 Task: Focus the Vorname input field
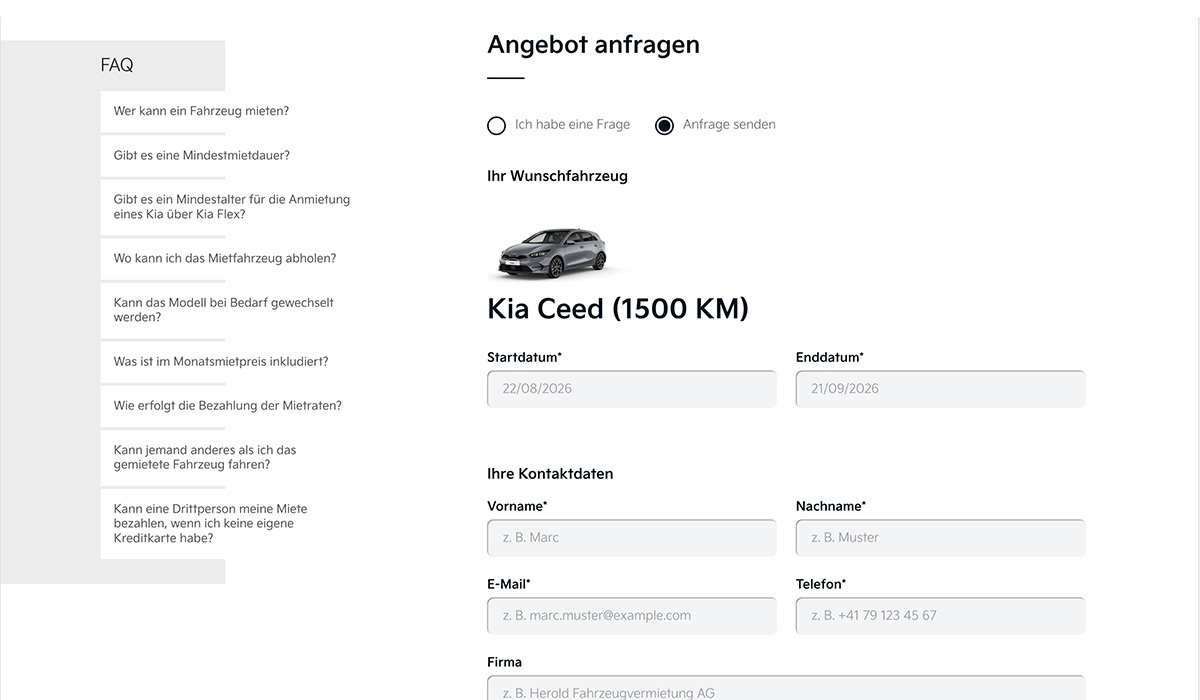pyautogui.click(x=632, y=538)
